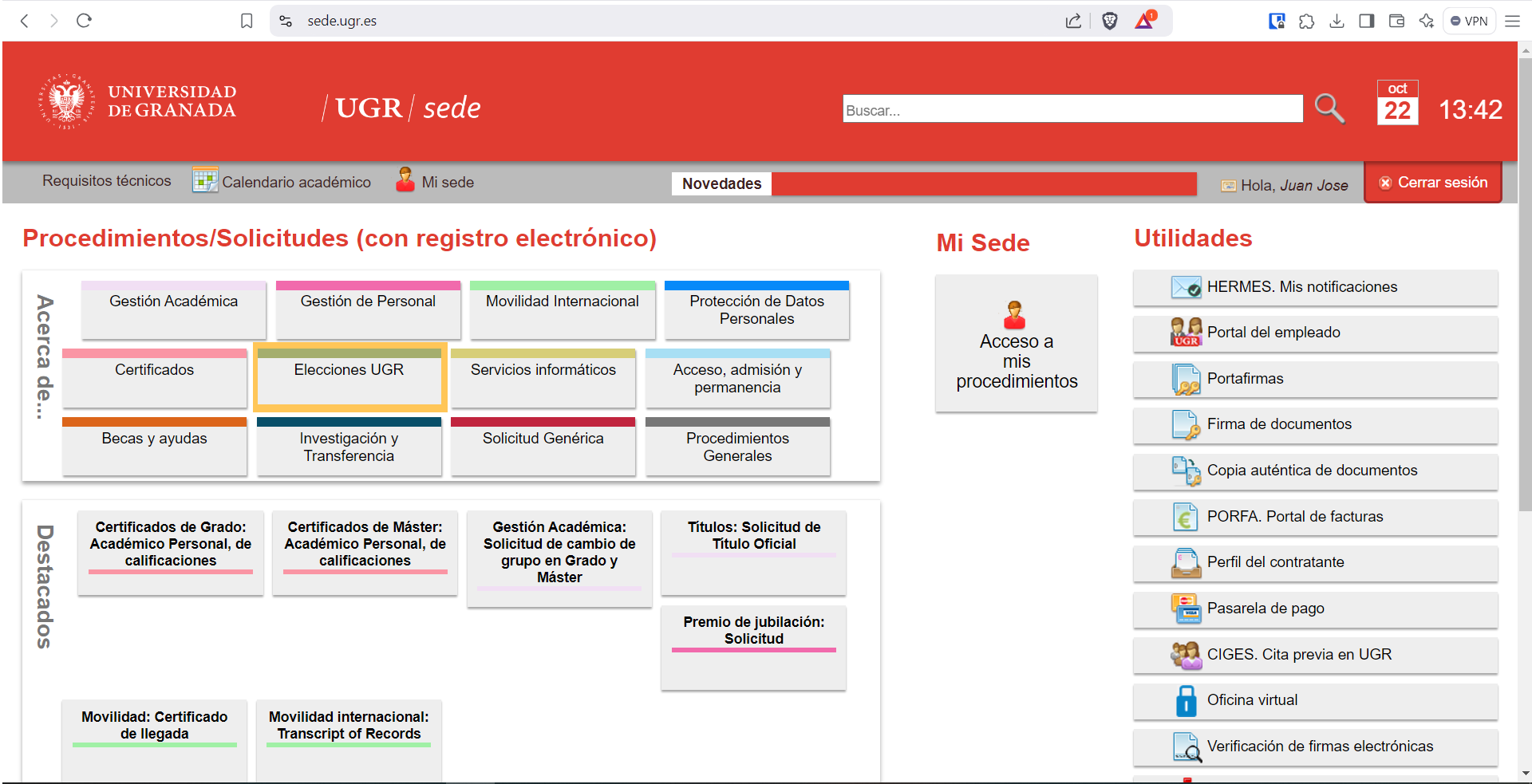Open Solicitud de cambio de grupo card
Screen dimensions: 1532x784
559,559
